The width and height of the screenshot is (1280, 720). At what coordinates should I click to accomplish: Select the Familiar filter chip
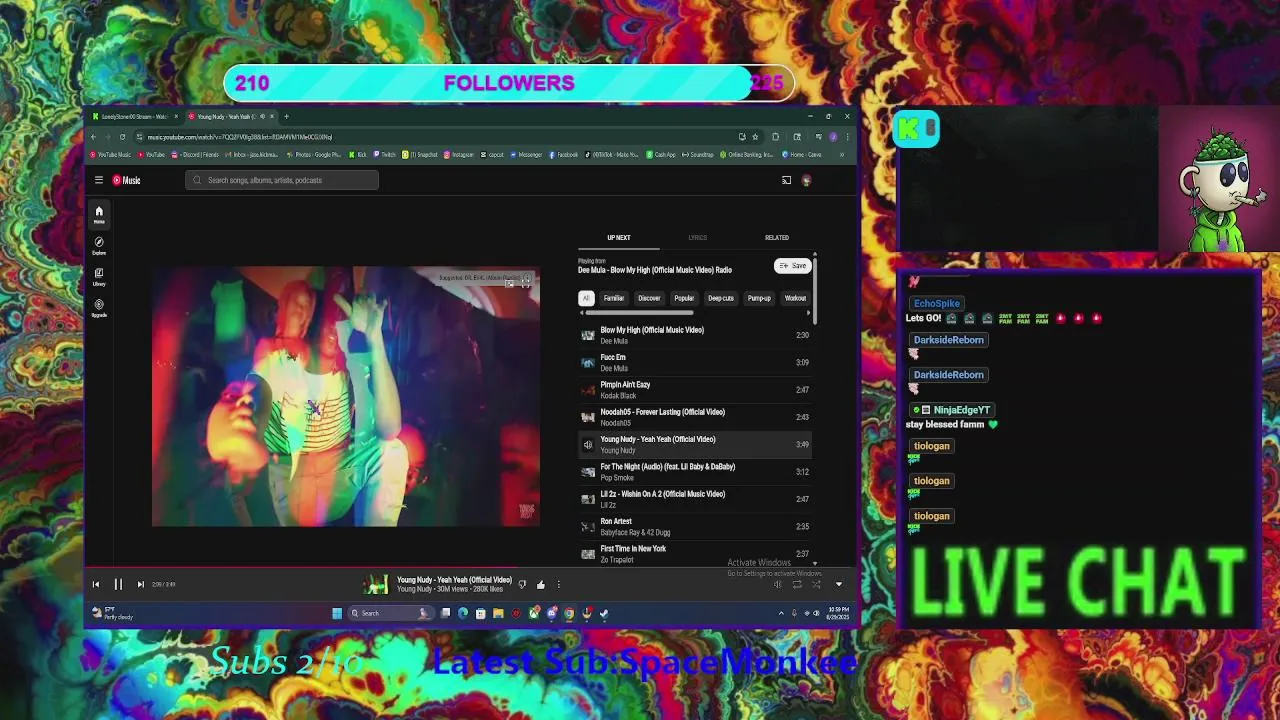click(614, 298)
